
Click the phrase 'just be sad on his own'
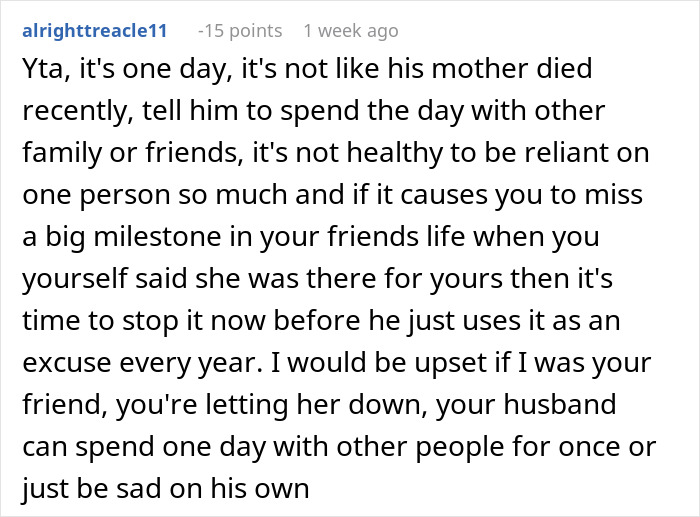165,488
